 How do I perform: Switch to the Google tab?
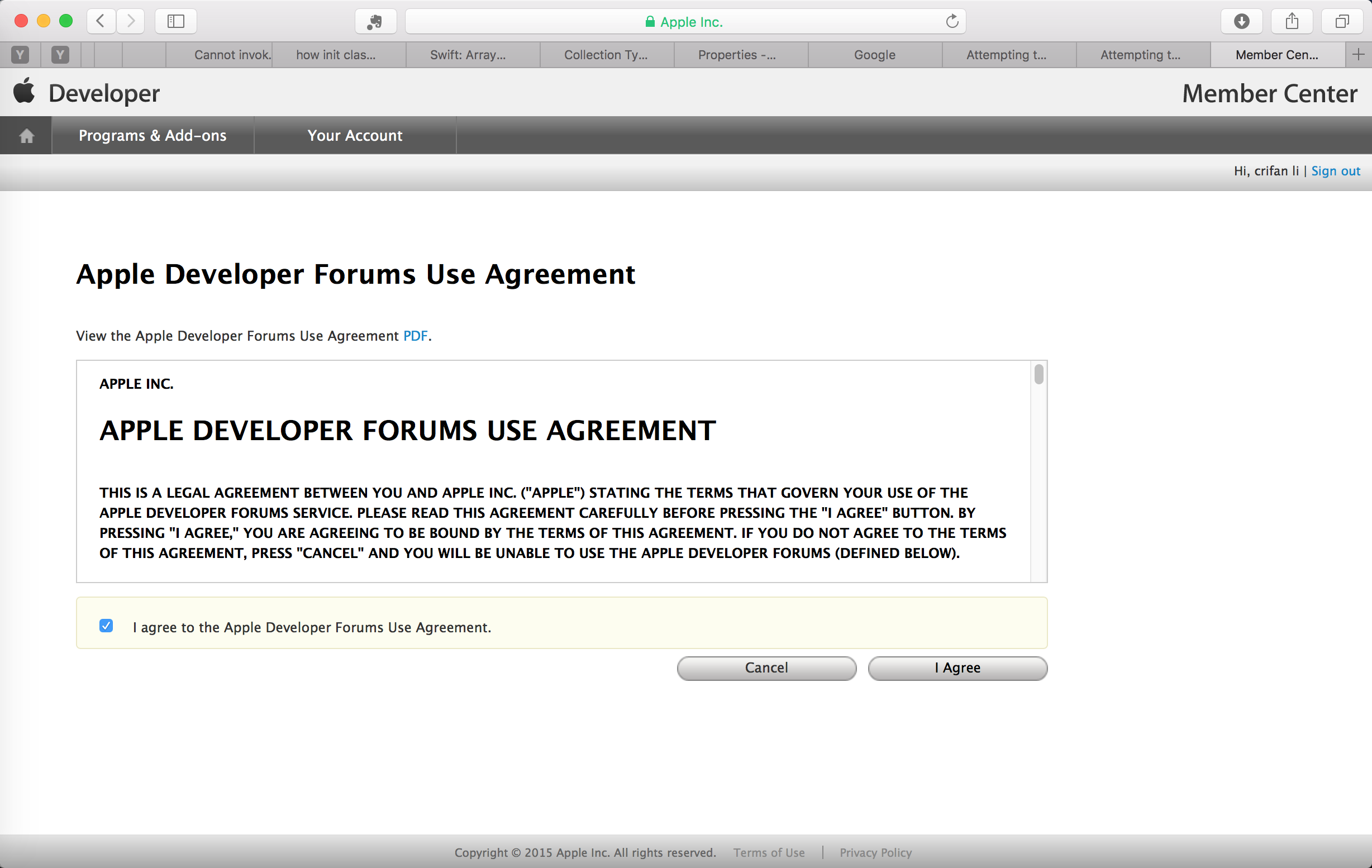874,55
